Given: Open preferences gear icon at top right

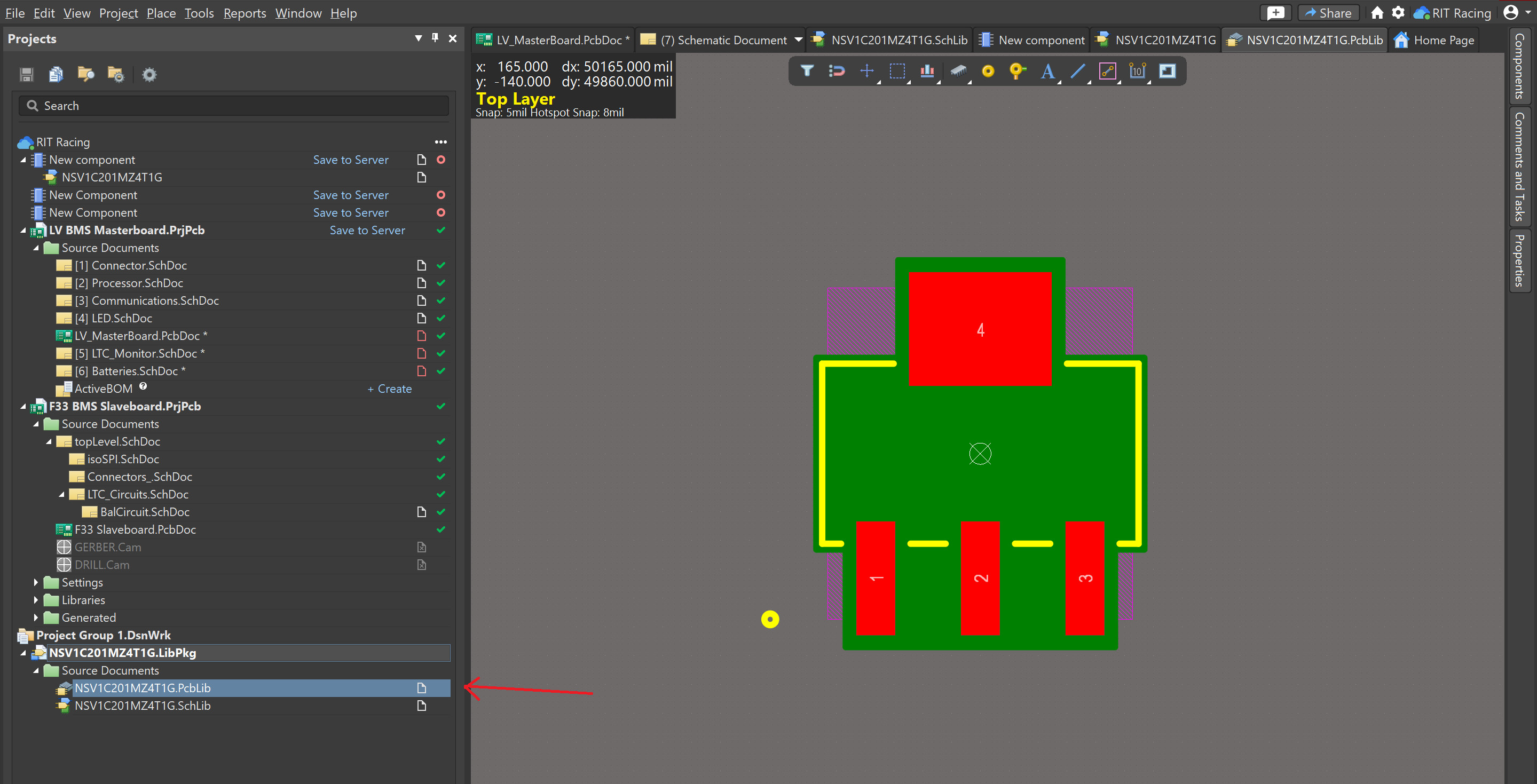Looking at the screenshot, I should [x=1398, y=12].
